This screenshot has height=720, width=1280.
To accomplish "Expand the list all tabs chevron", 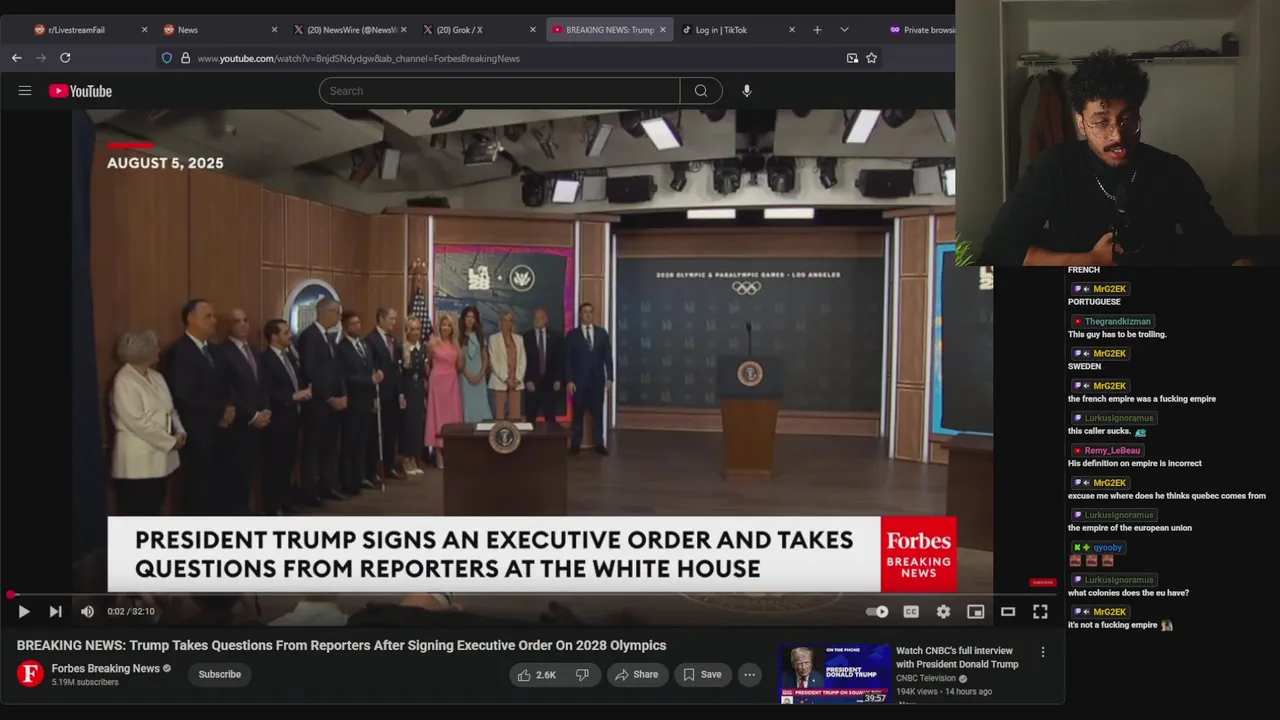I will [x=844, y=30].
